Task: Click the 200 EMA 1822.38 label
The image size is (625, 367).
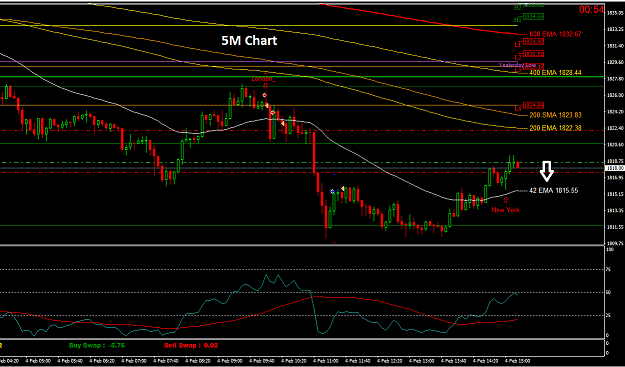Action: point(555,128)
